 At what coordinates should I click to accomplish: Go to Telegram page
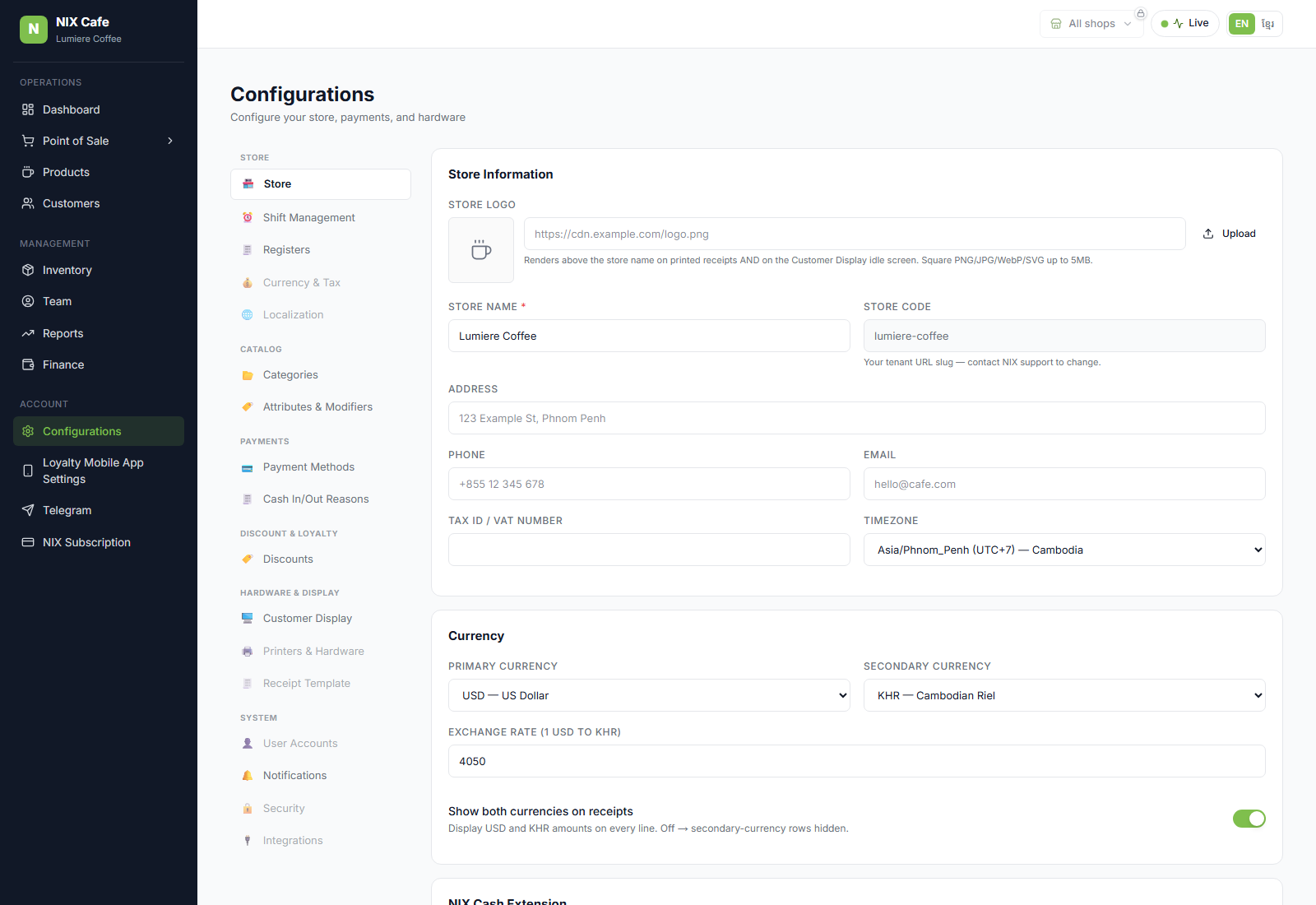pos(99,510)
